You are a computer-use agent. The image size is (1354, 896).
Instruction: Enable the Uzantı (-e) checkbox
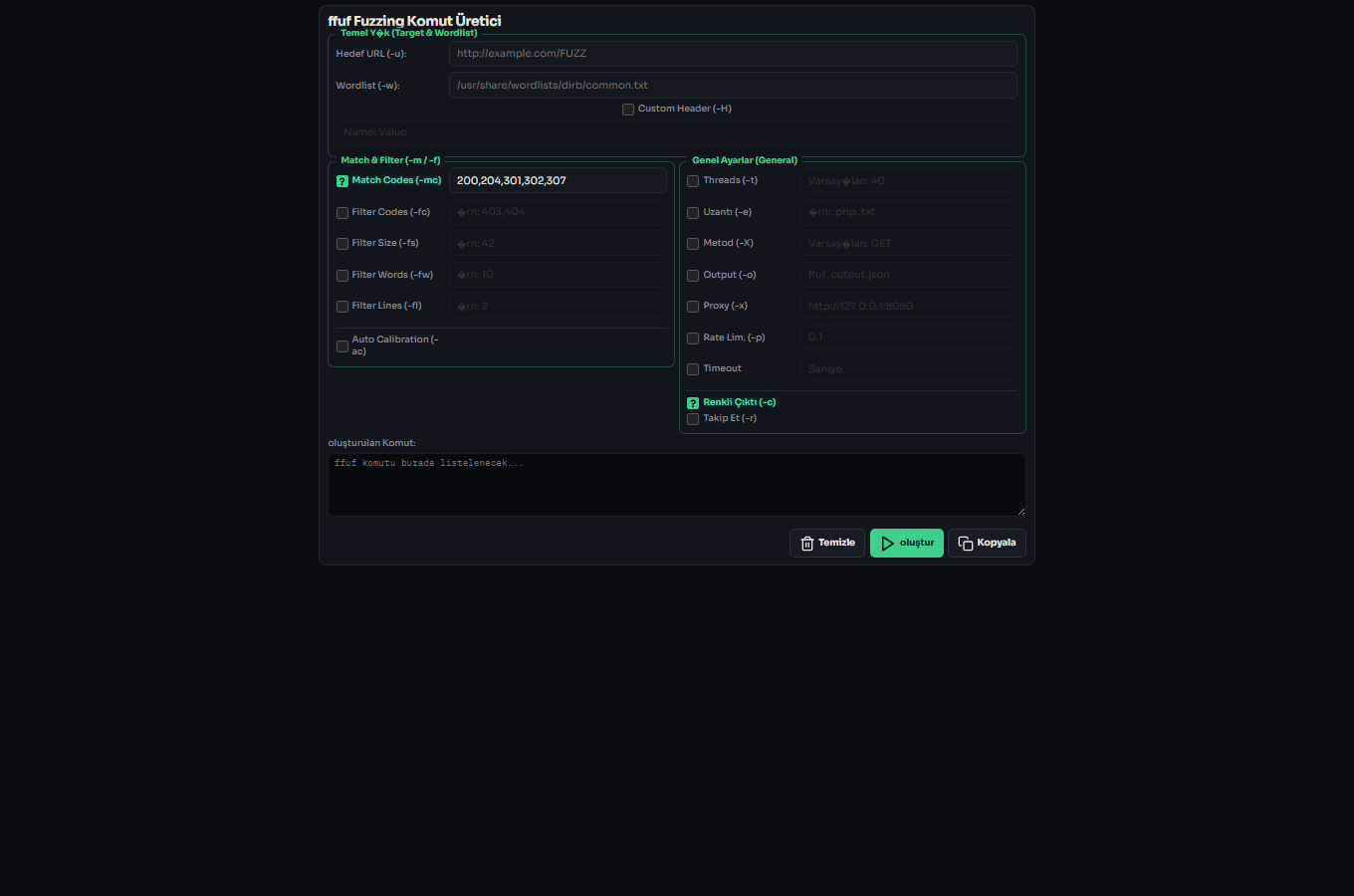(693, 213)
